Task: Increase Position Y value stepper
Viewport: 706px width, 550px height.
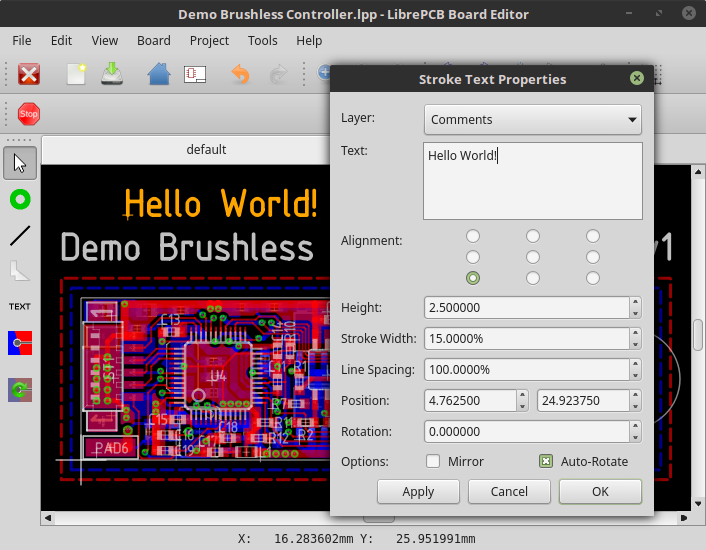Action: pyautogui.click(x=635, y=395)
